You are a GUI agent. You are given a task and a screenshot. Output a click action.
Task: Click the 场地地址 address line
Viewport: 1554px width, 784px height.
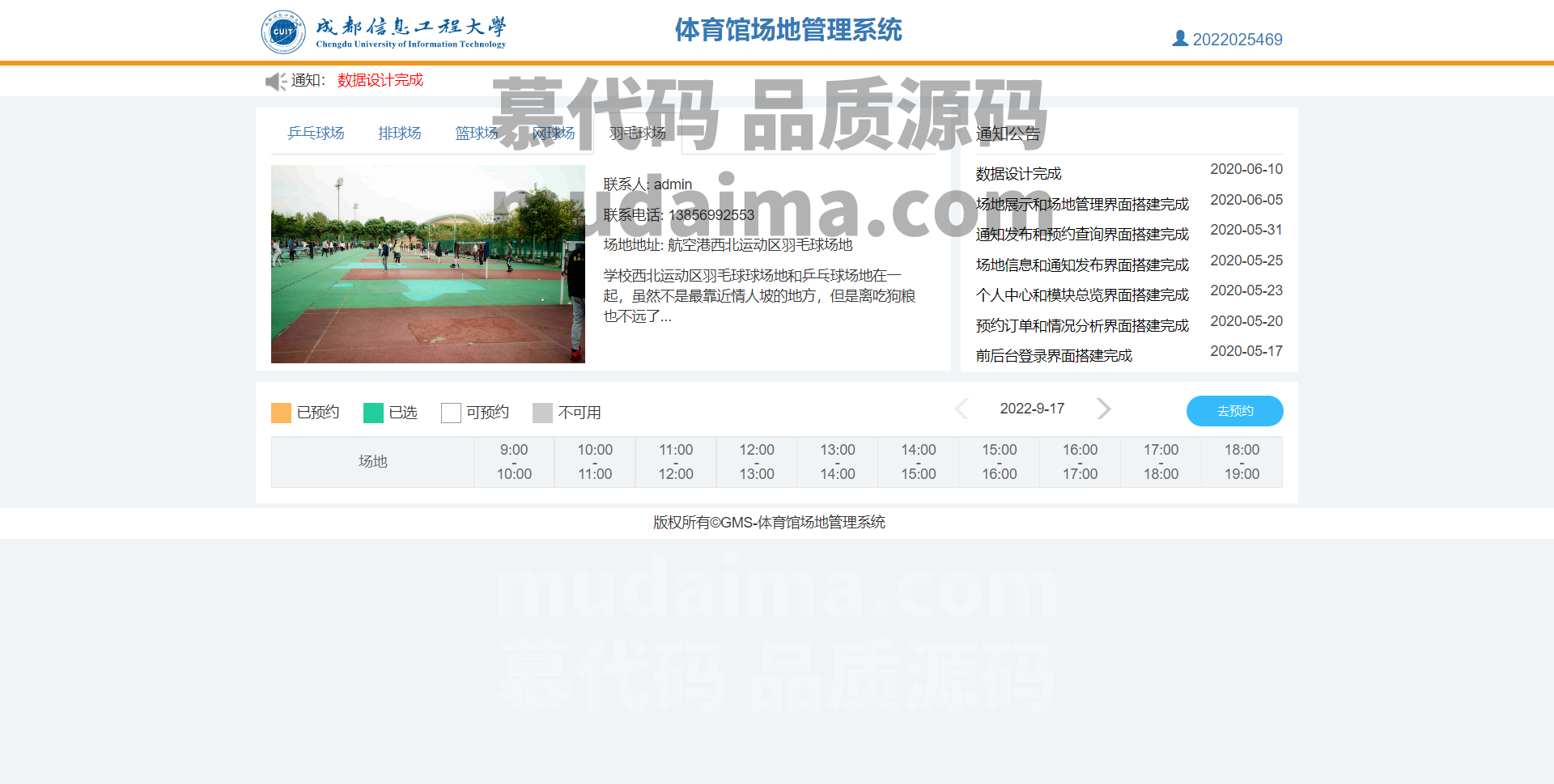pos(728,245)
